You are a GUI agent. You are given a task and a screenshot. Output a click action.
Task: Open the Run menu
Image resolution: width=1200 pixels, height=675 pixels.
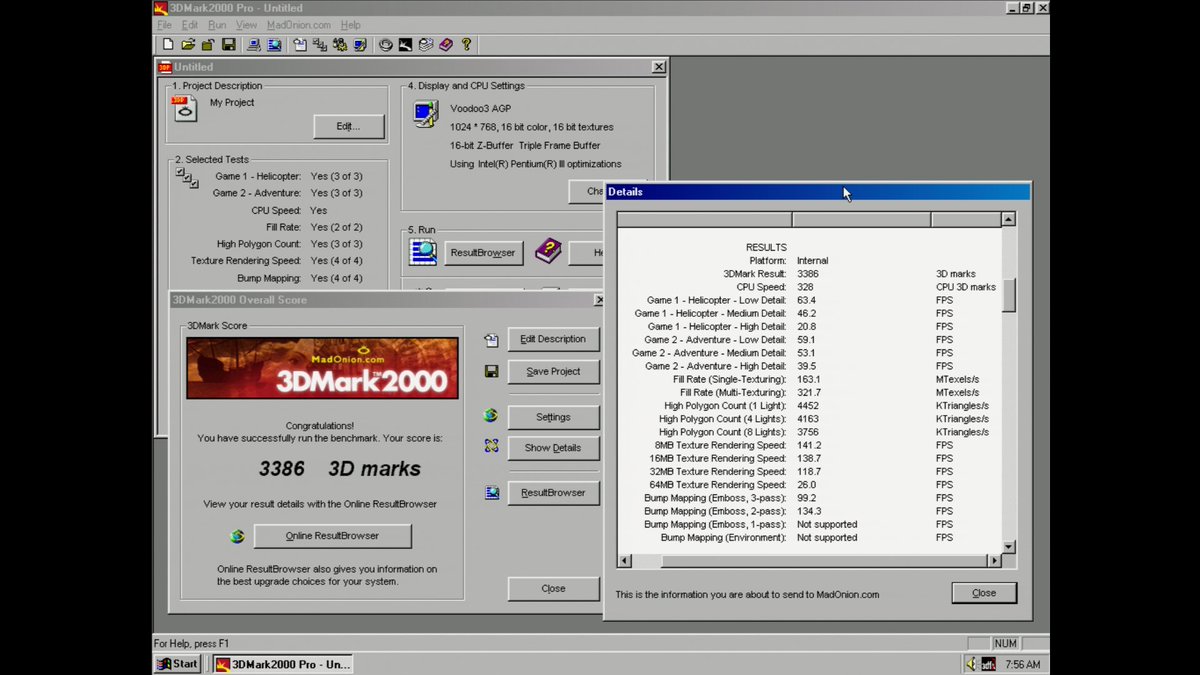(x=217, y=25)
